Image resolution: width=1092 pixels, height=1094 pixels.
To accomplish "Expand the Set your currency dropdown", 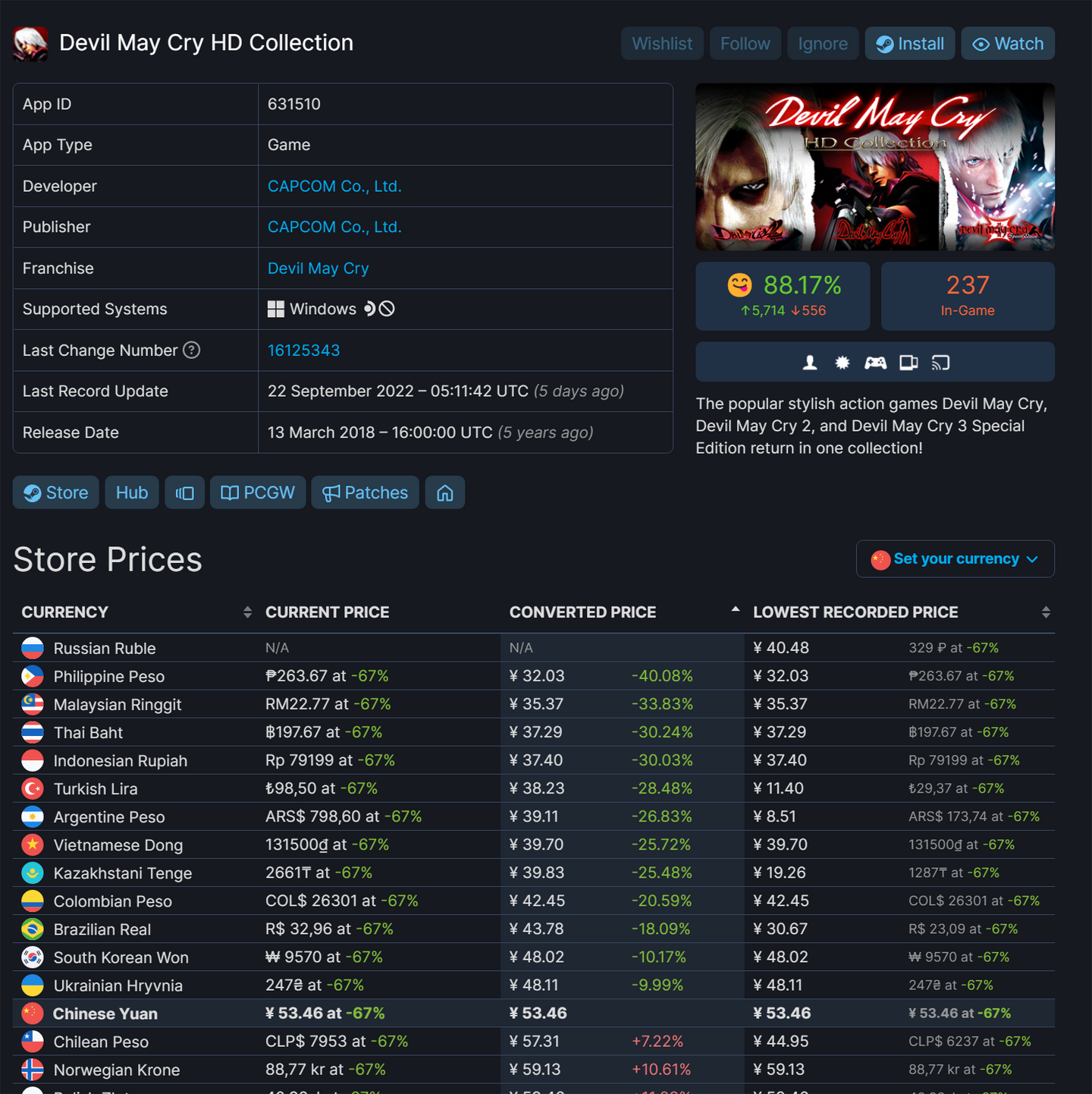I will 955,559.
